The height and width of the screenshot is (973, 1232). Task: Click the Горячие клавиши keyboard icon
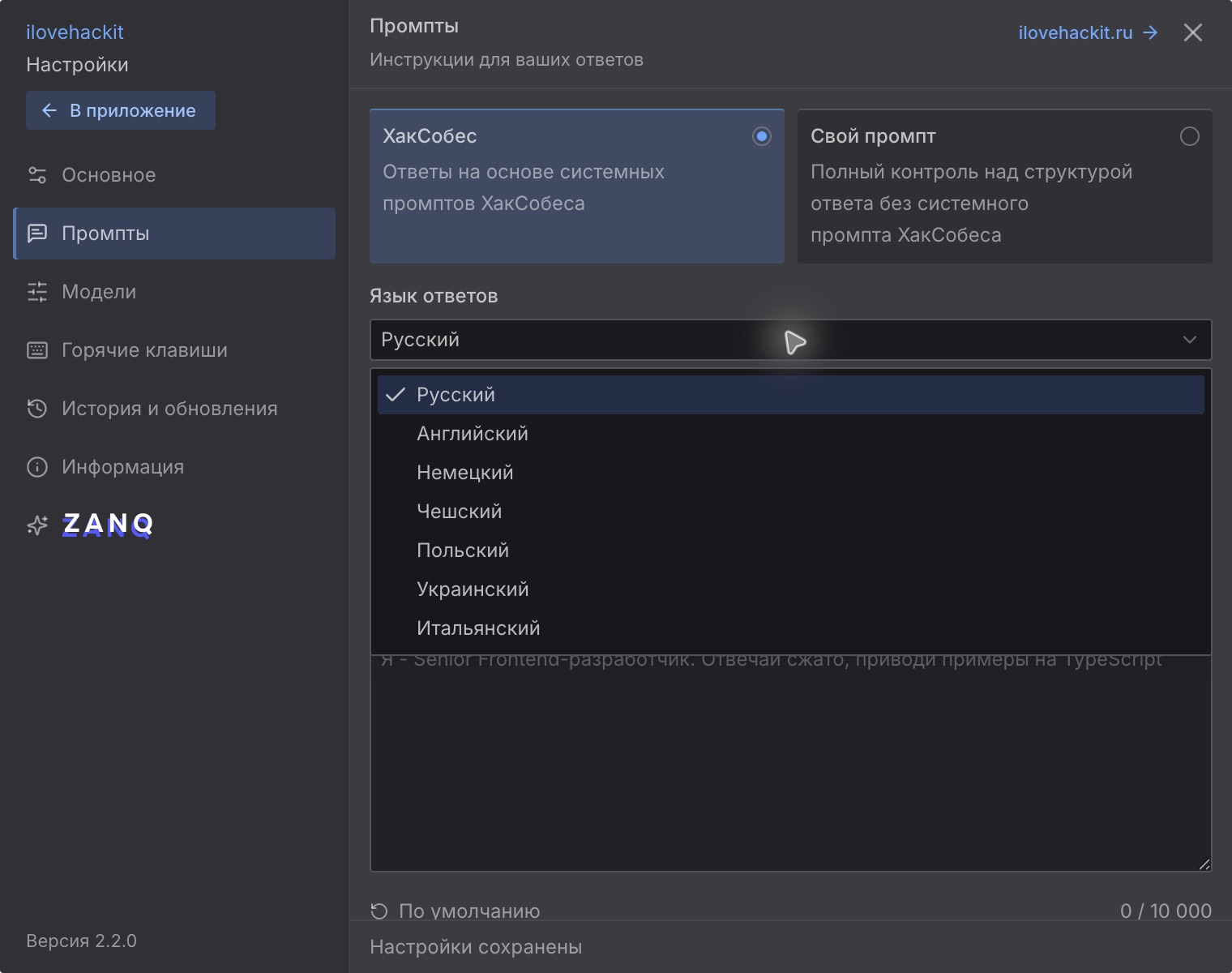[x=37, y=350]
